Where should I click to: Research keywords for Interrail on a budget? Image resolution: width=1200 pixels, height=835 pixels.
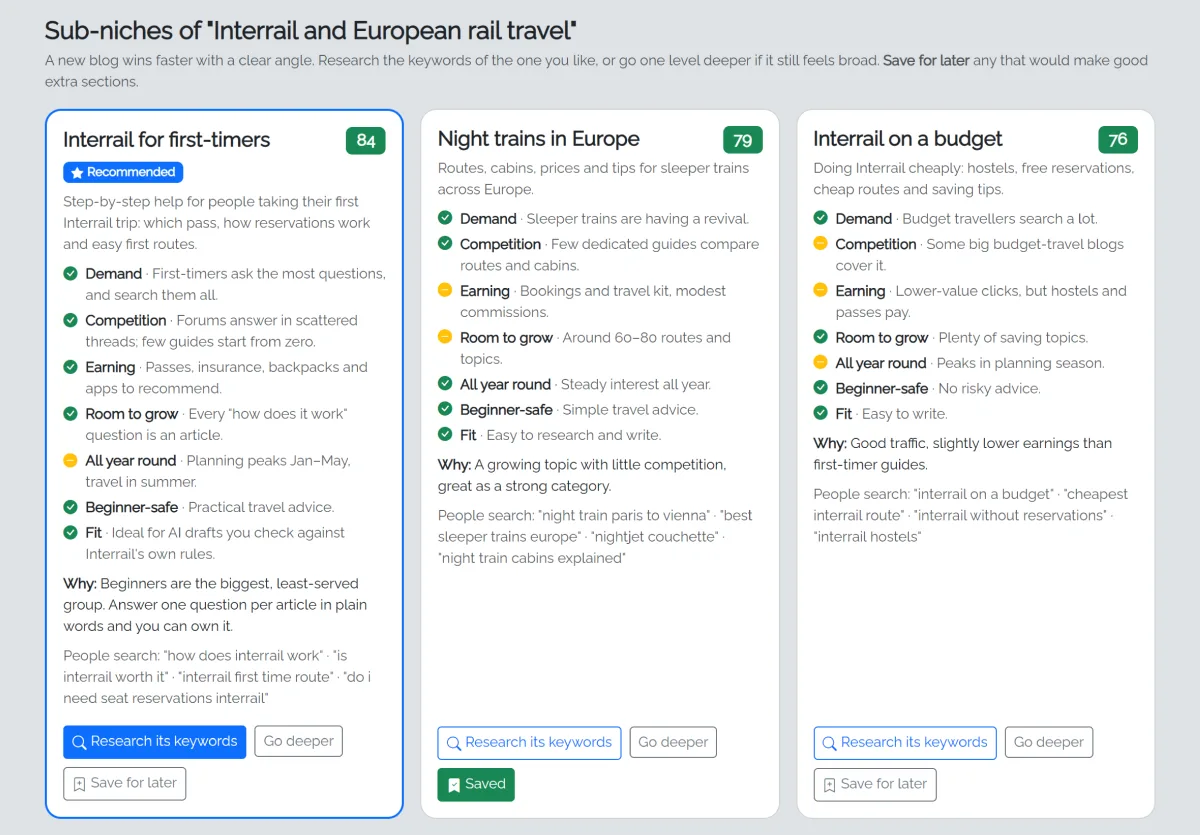click(x=905, y=743)
